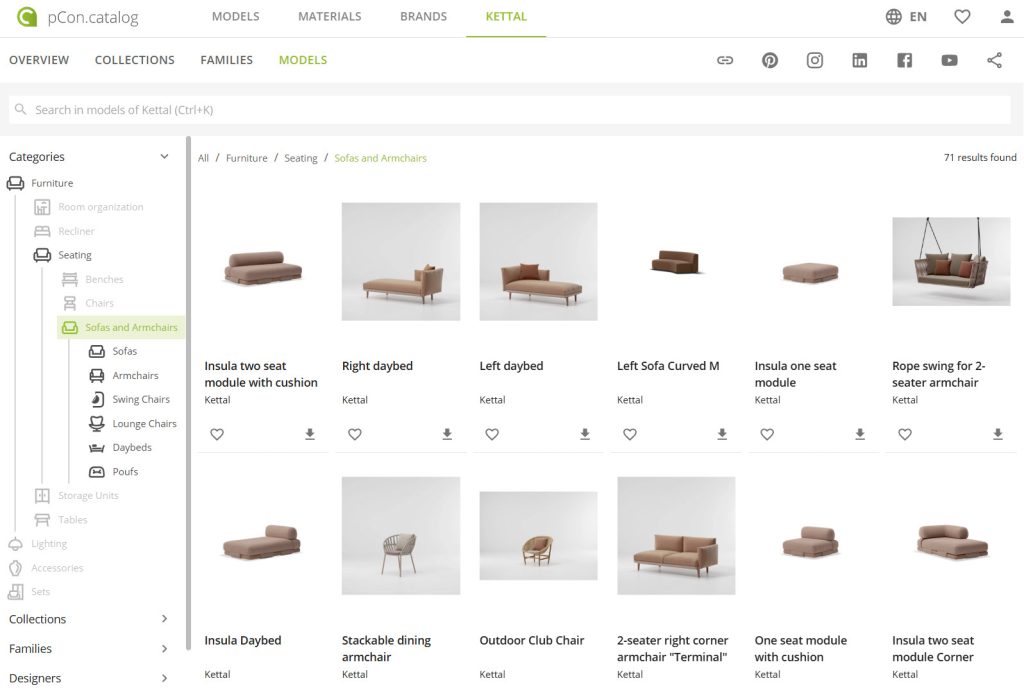Click the EN language label
The image size is (1024, 692).
[x=918, y=17]
